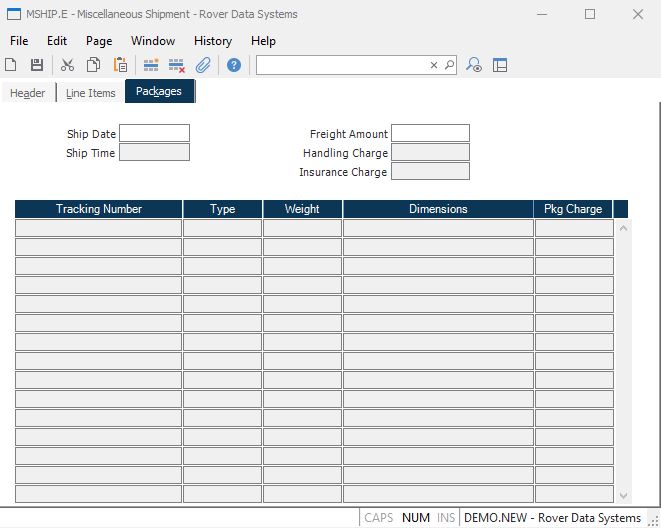
Task: Open the Window menu
Action: (x=153, y=41)
